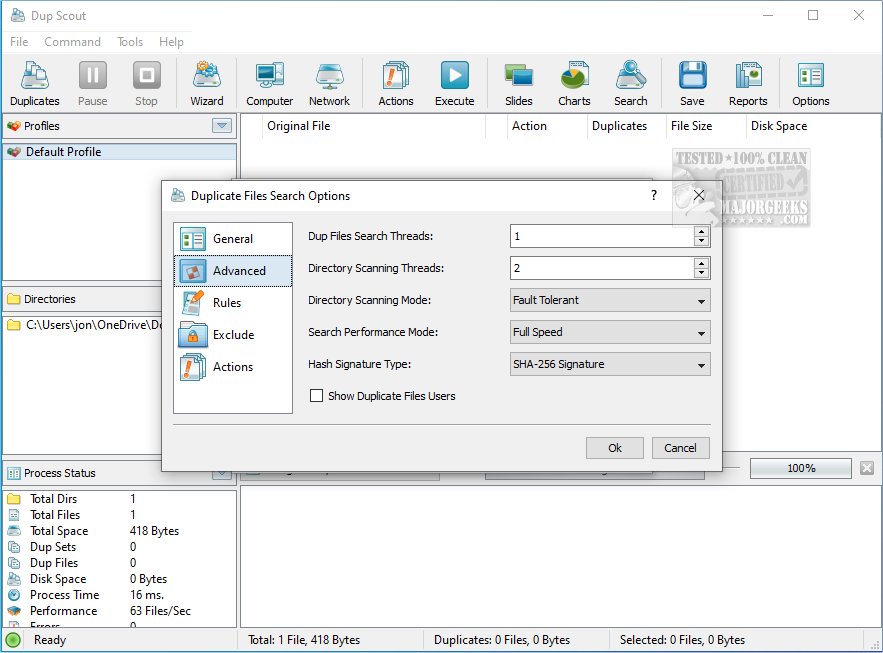883x653 pixels.
Task: Select the Default Profile entry
Action: point(119,152)
